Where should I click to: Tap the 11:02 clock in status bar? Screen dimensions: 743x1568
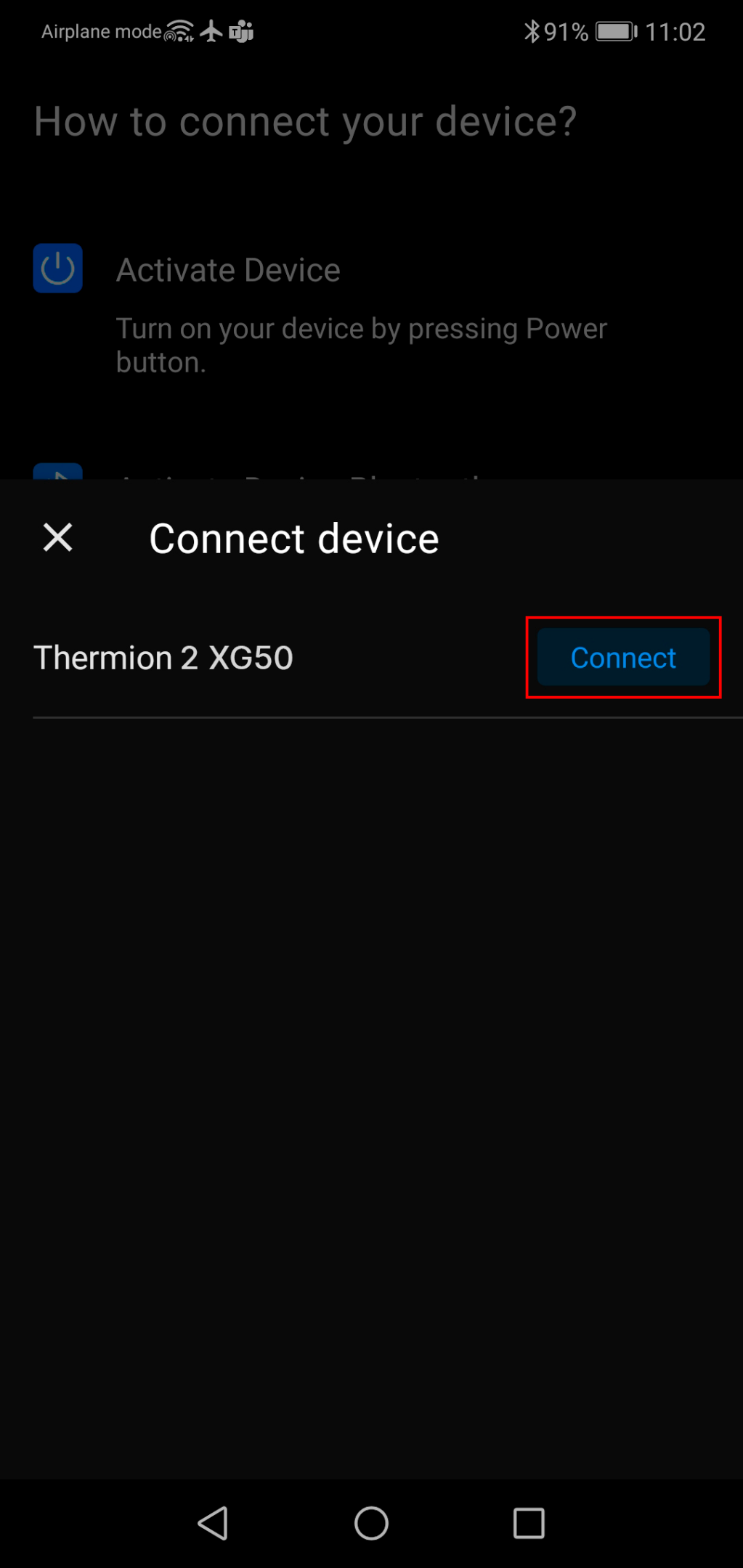[x=675, y=32]
